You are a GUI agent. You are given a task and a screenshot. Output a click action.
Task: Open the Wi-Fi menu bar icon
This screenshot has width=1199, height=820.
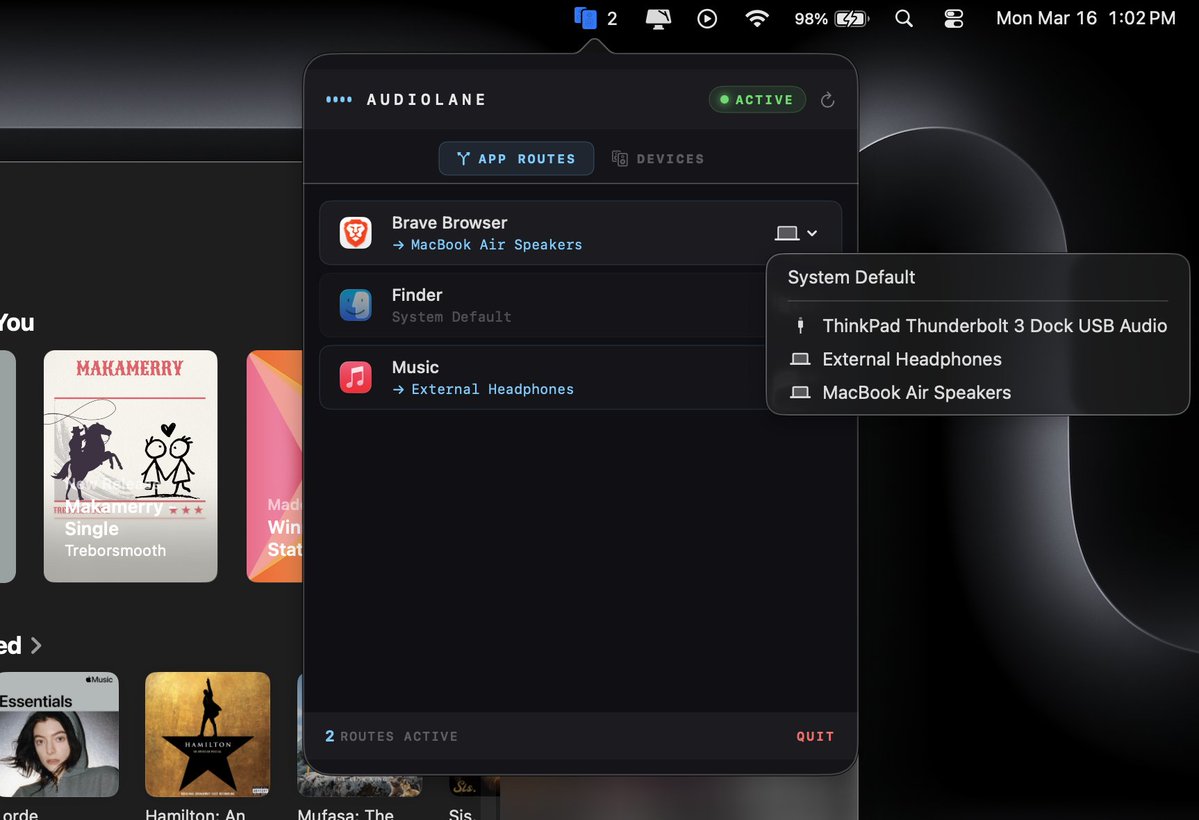757,18
